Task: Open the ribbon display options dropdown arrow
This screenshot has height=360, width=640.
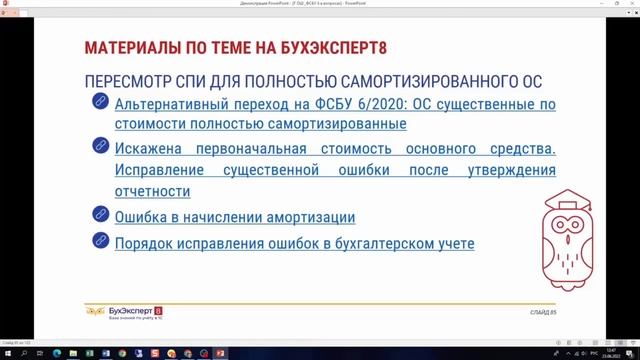Action: click(x=629, y=13)
